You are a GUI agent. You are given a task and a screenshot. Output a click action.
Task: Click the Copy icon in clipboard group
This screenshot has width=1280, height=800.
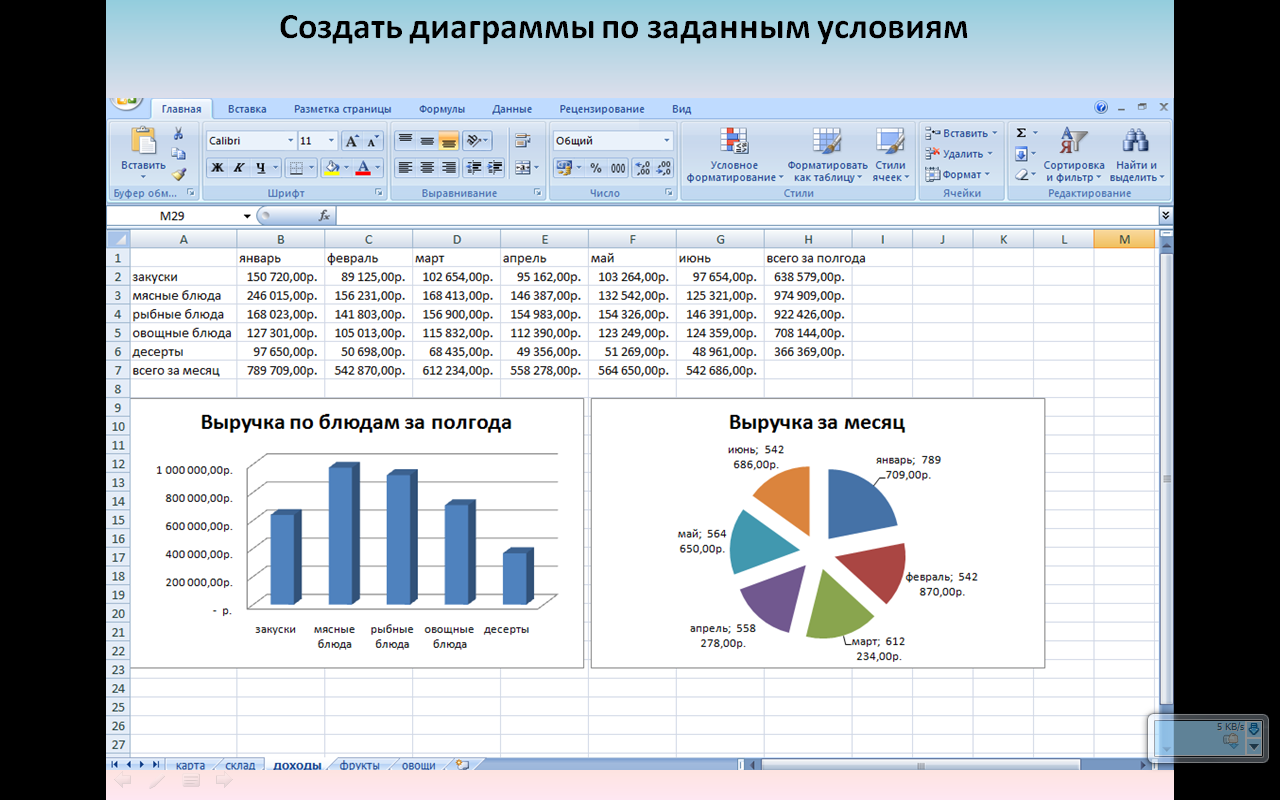pos(178,153)
